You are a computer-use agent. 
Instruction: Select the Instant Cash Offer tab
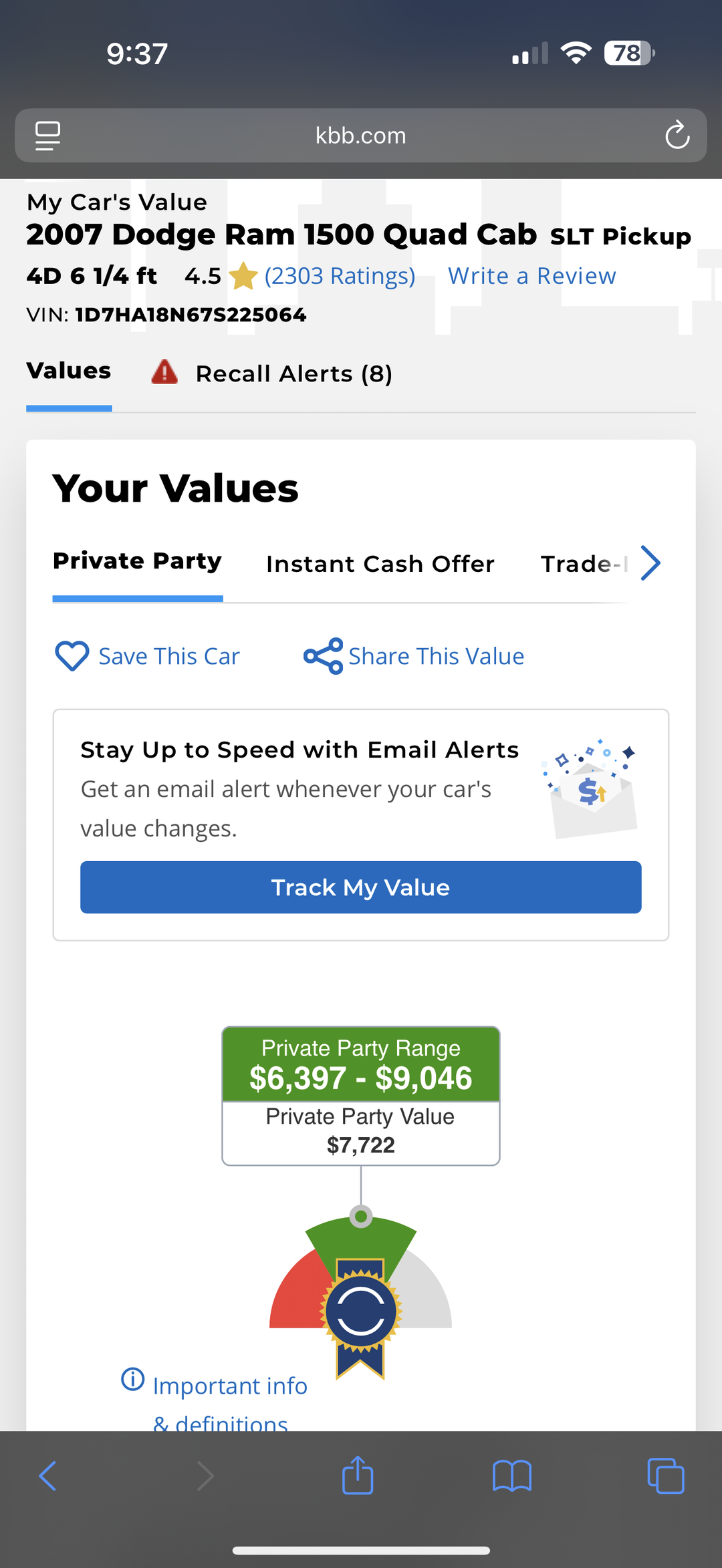click(x=380, y=564)
